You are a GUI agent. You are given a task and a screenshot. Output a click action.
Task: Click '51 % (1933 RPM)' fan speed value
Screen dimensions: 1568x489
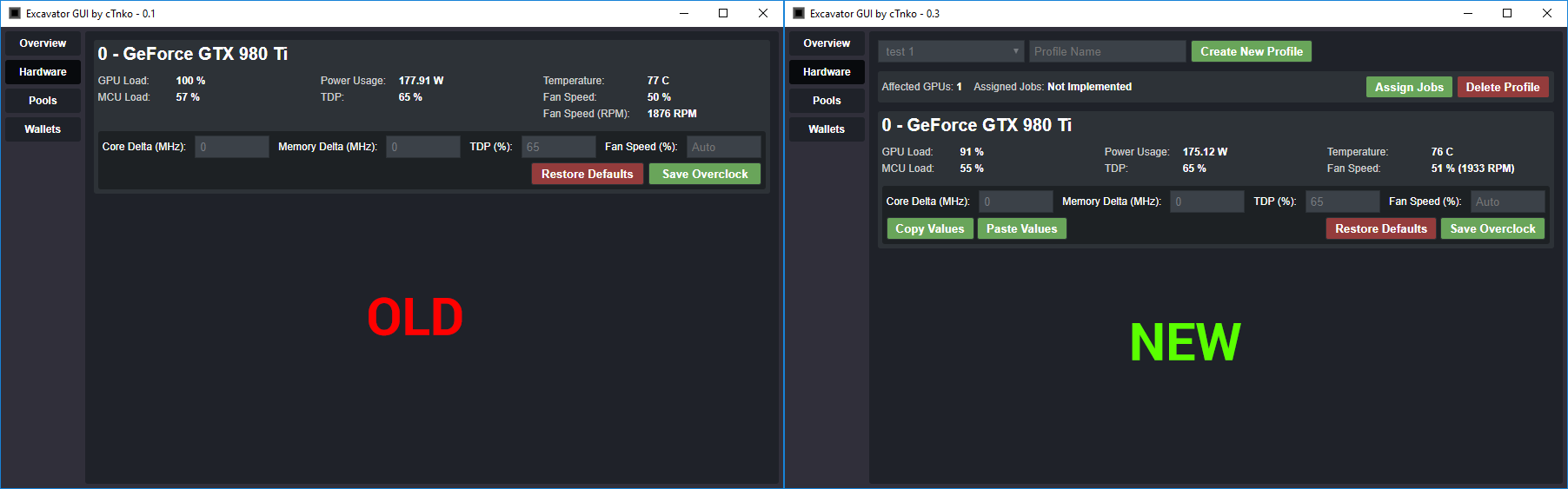[1472, 169]
